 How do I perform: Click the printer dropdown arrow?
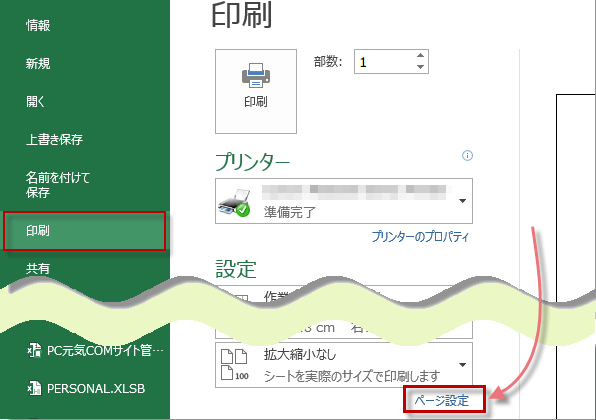point(463,201)
